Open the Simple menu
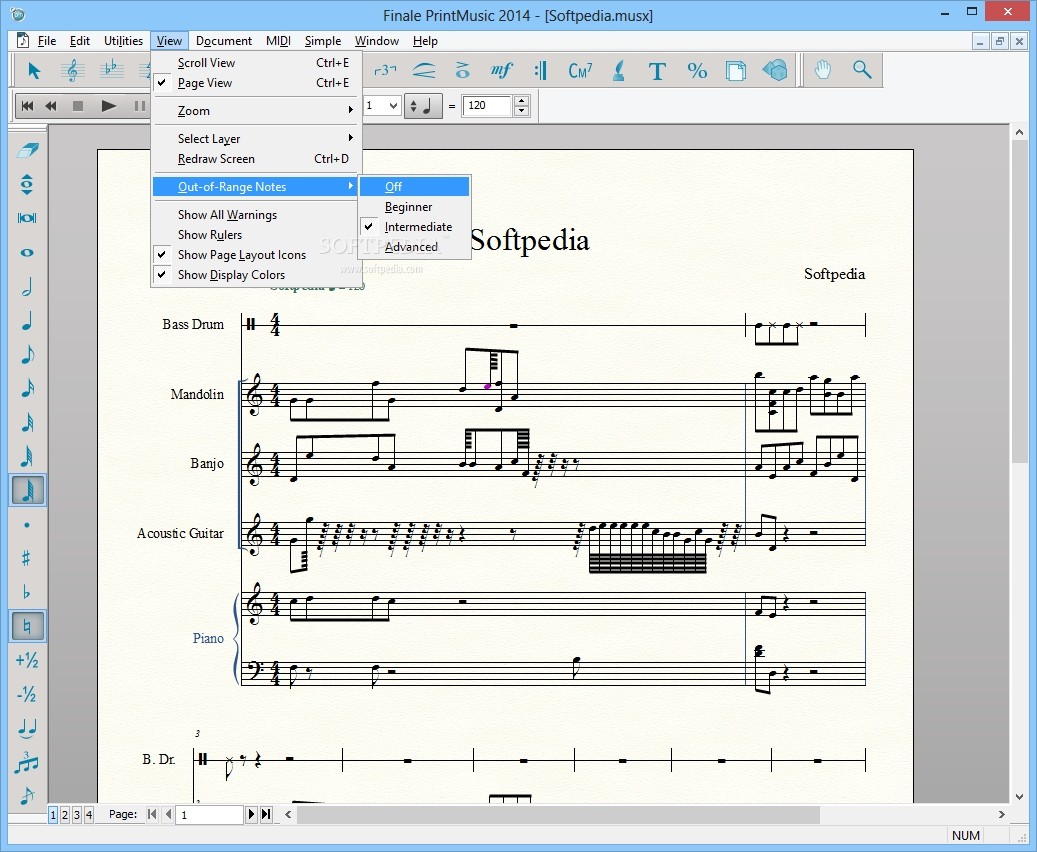1037x852 pixels. pos(323,41)
